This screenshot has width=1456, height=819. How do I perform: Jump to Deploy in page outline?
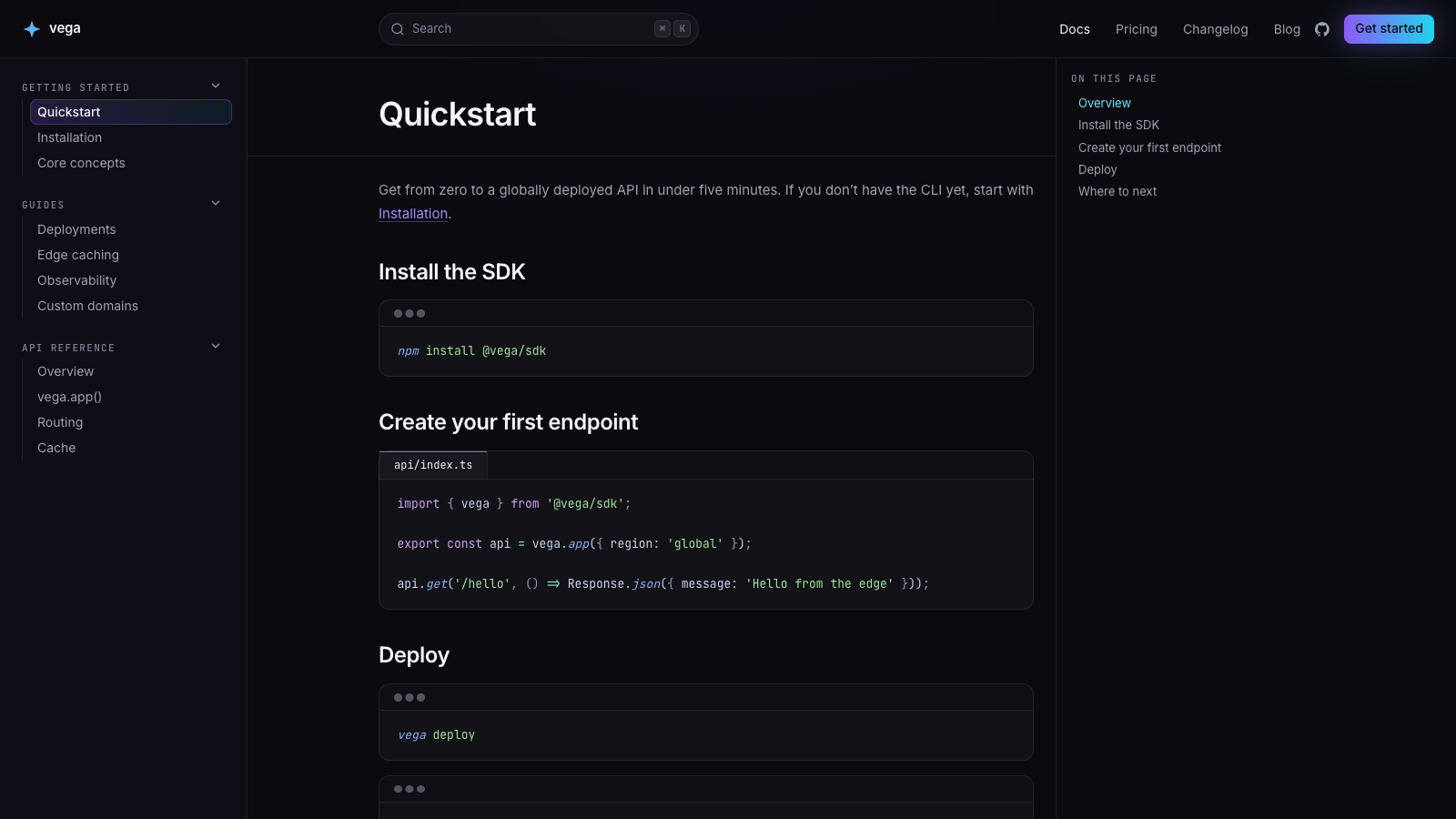[x=1097, y=169]
